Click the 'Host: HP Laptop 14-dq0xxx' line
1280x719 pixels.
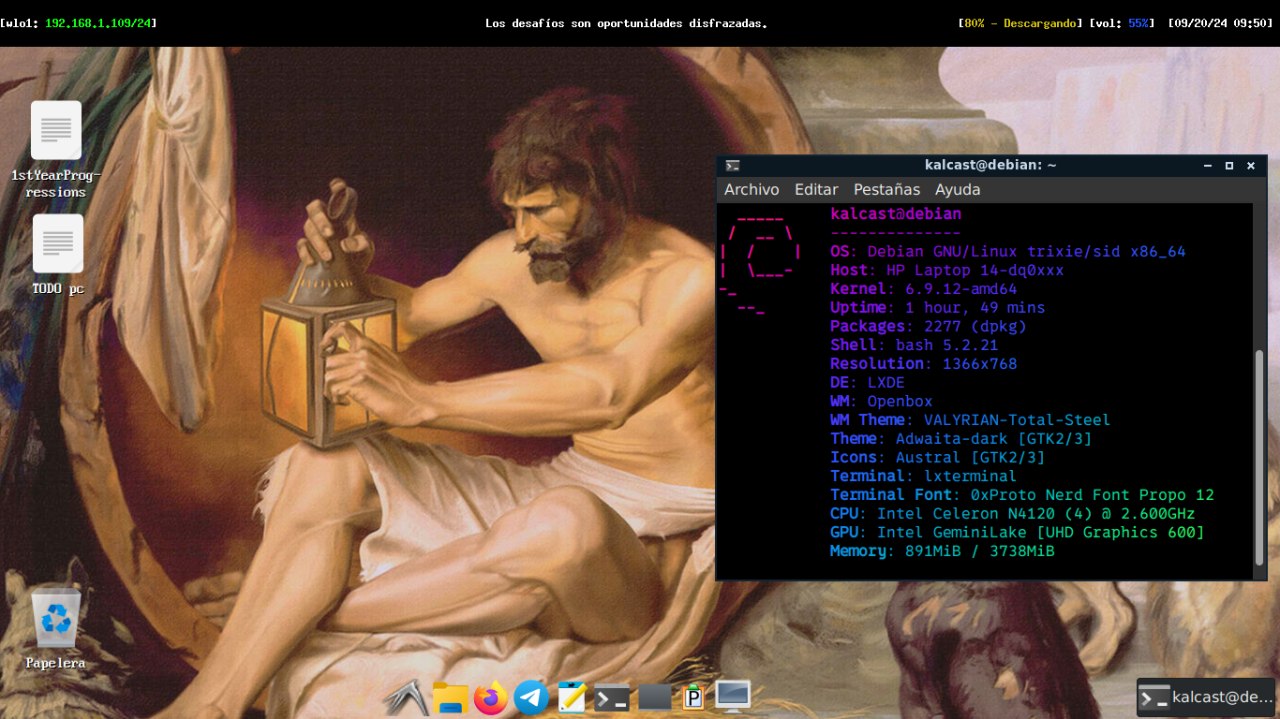click(947, 270)
